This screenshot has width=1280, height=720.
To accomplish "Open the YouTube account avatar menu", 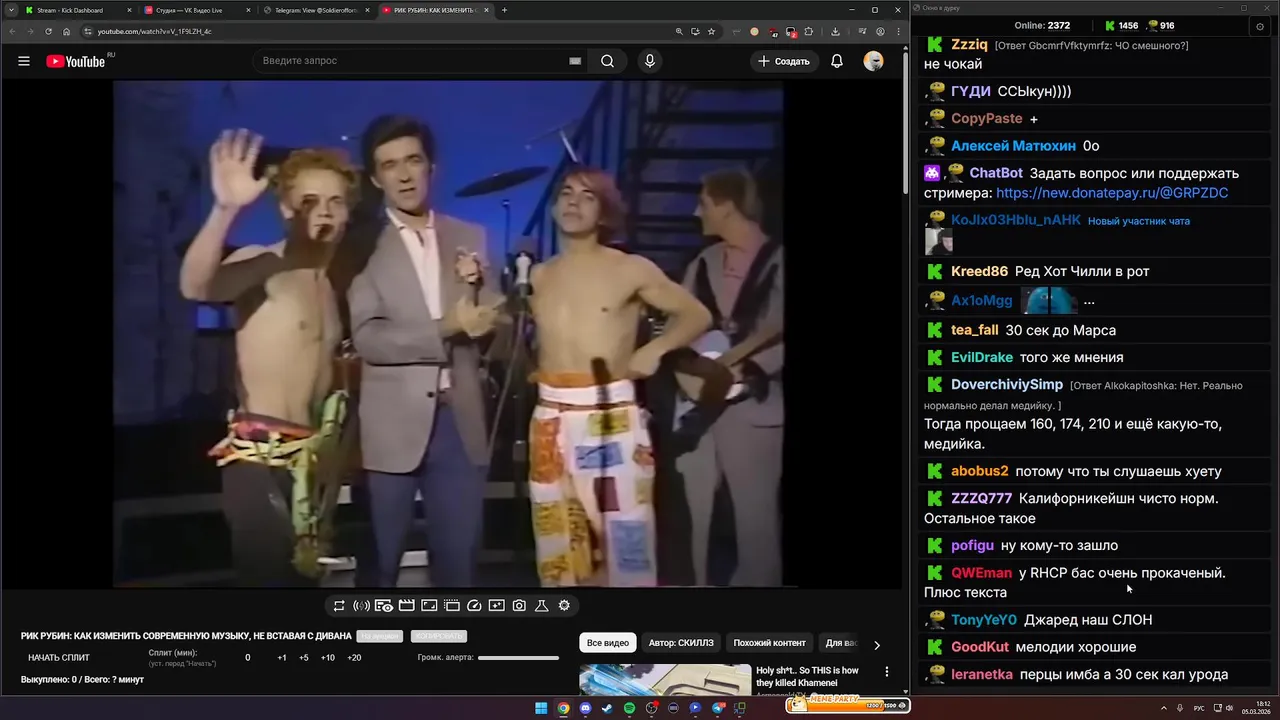I will (874, 61).
